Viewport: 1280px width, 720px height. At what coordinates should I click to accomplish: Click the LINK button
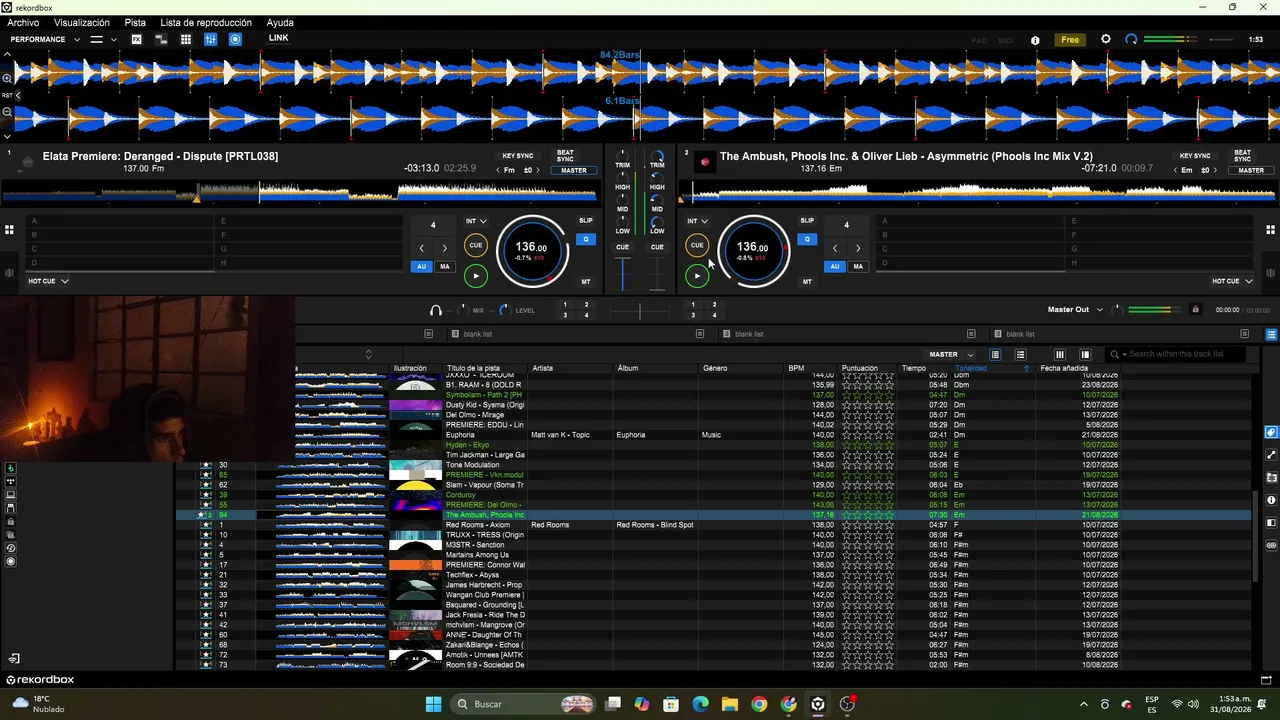point(278,38)
